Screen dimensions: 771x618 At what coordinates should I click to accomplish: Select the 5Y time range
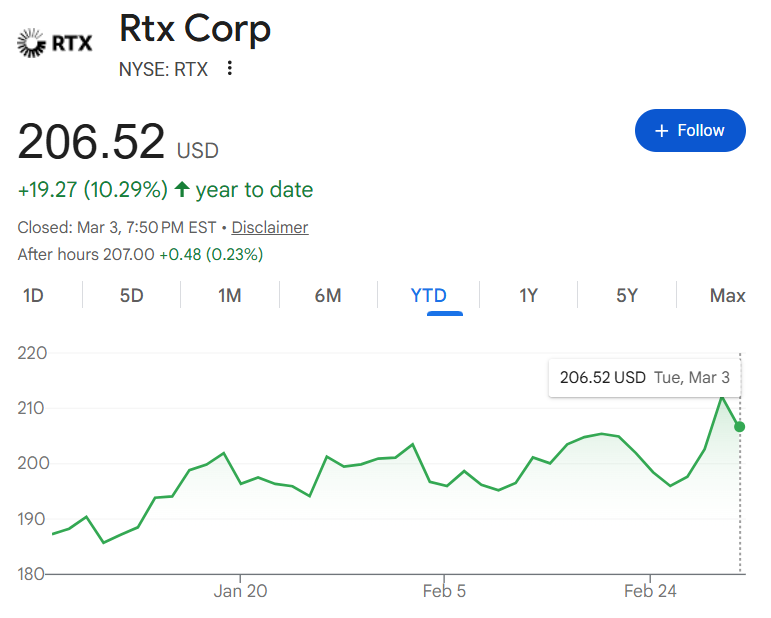(627, 295)
